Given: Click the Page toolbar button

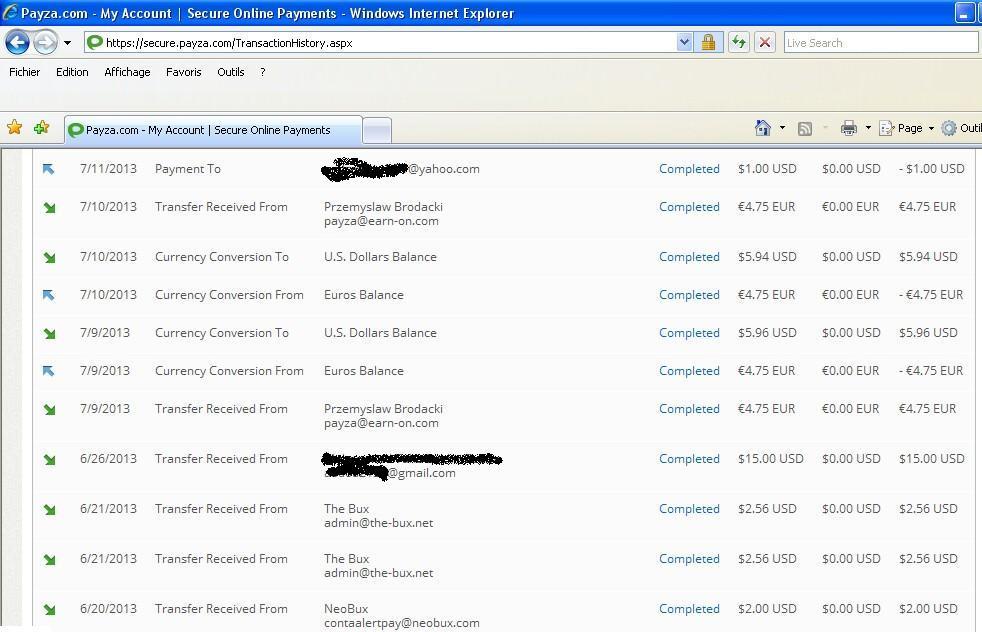Looking at the screenshot, I should click(x=901, y=128).
